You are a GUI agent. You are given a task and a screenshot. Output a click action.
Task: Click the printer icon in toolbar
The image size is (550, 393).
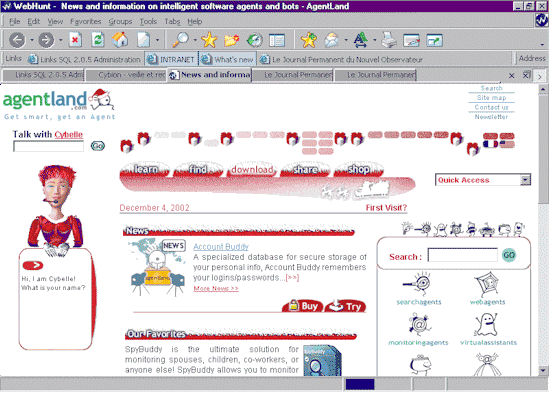point(389,40)
